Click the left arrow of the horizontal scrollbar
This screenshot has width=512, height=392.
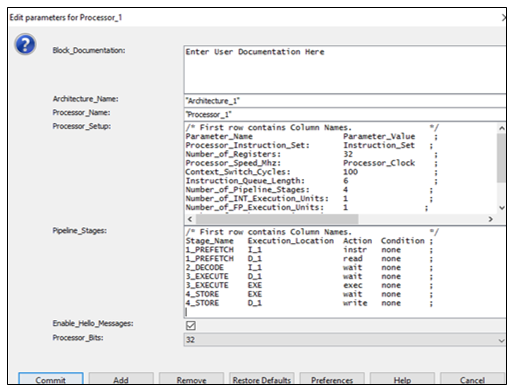[x=190, y=219]
